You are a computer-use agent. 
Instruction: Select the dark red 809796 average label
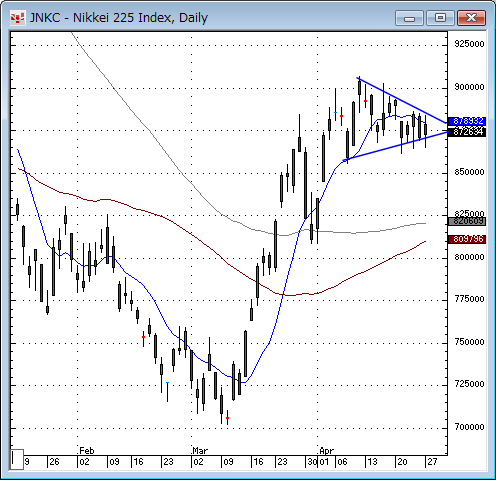(467, 239)
